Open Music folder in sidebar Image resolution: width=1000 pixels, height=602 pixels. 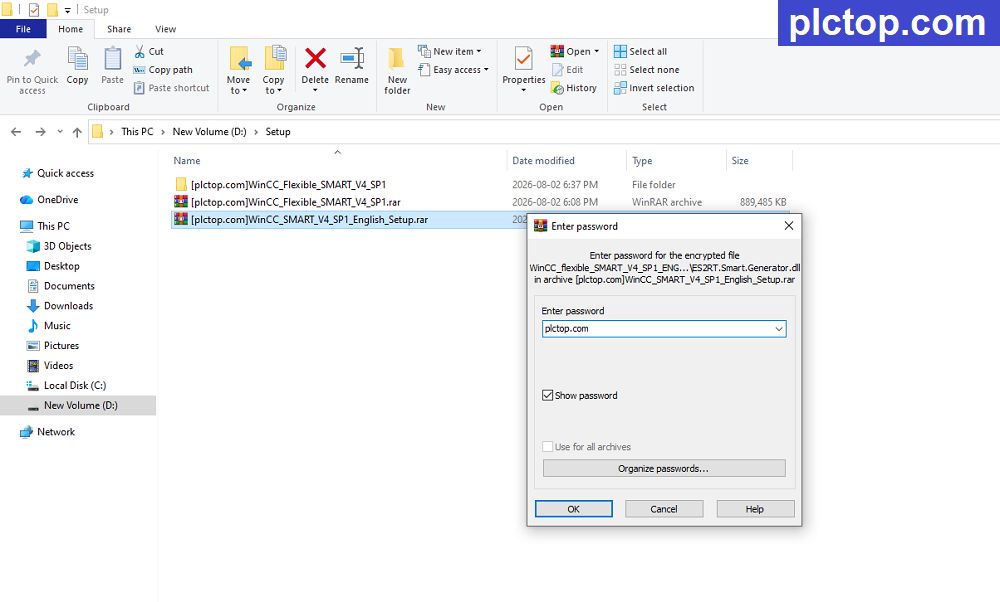pyautogui.click(x=48, y=326)
